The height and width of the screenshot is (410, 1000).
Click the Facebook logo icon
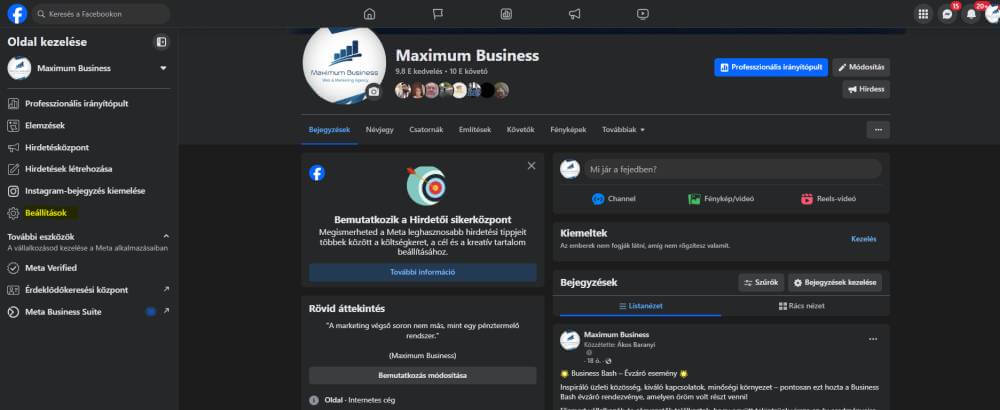[x=17, y=13]
